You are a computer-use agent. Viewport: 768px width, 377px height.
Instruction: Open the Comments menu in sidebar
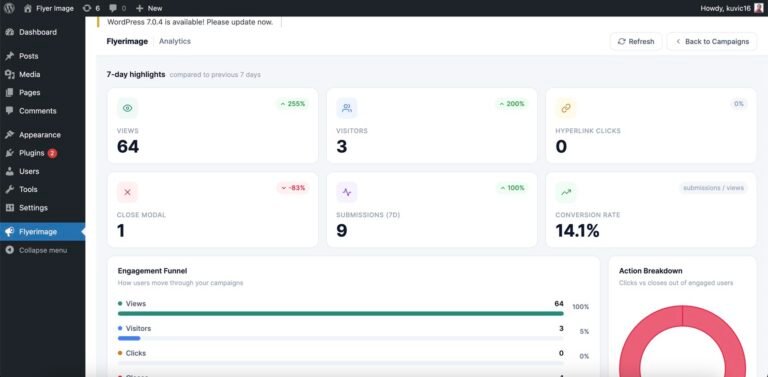(x=43, y=111)
